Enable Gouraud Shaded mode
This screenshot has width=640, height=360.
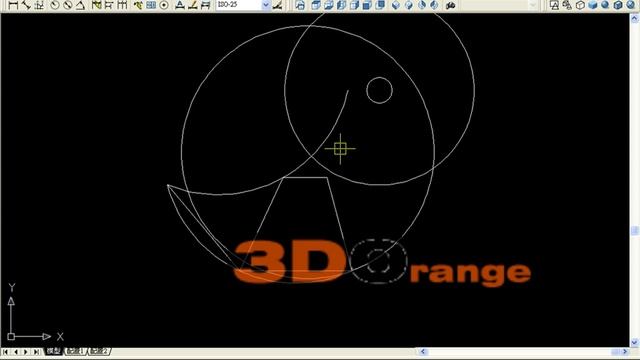coord(605,5)
